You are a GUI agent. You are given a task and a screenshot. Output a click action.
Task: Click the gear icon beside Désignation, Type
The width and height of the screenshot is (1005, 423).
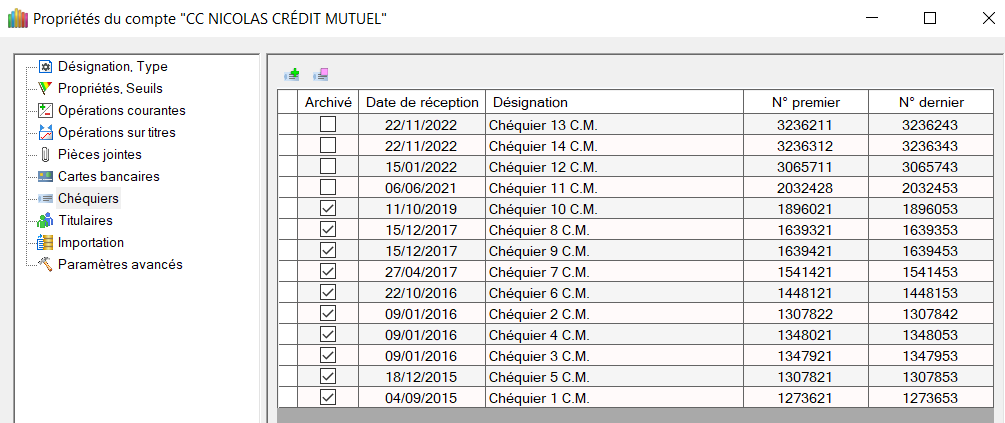[44, 67]
